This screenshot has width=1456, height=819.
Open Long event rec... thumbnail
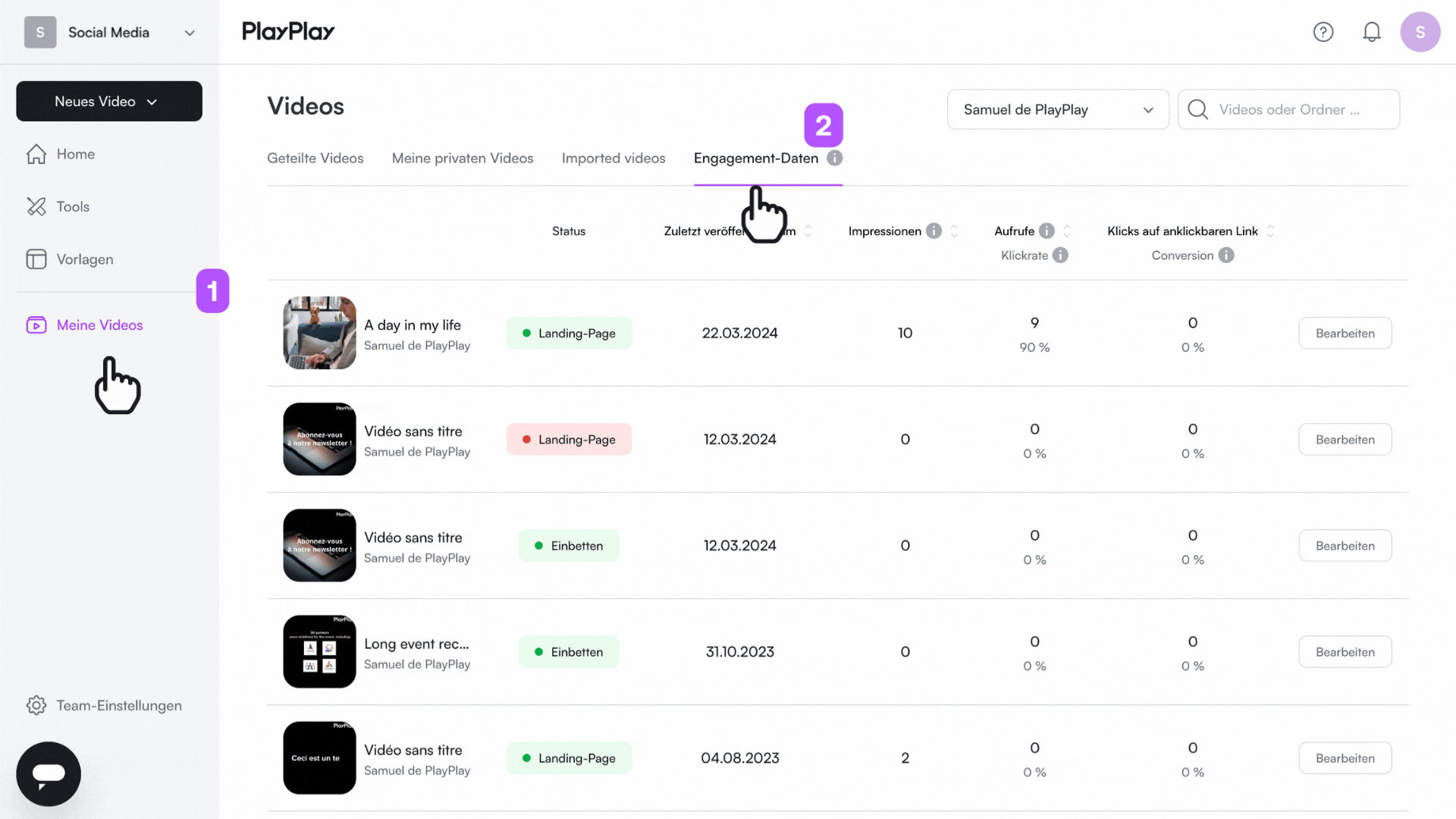[319, 651]
